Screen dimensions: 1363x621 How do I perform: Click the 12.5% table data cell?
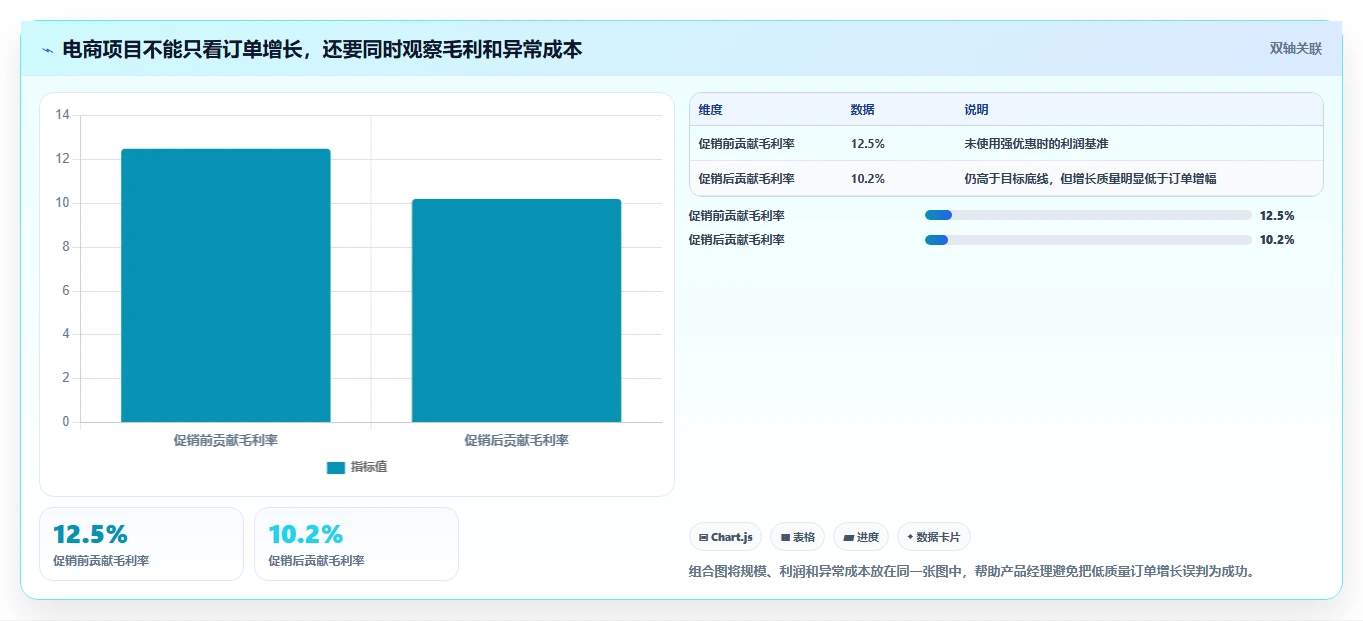[x=868, y=144]
